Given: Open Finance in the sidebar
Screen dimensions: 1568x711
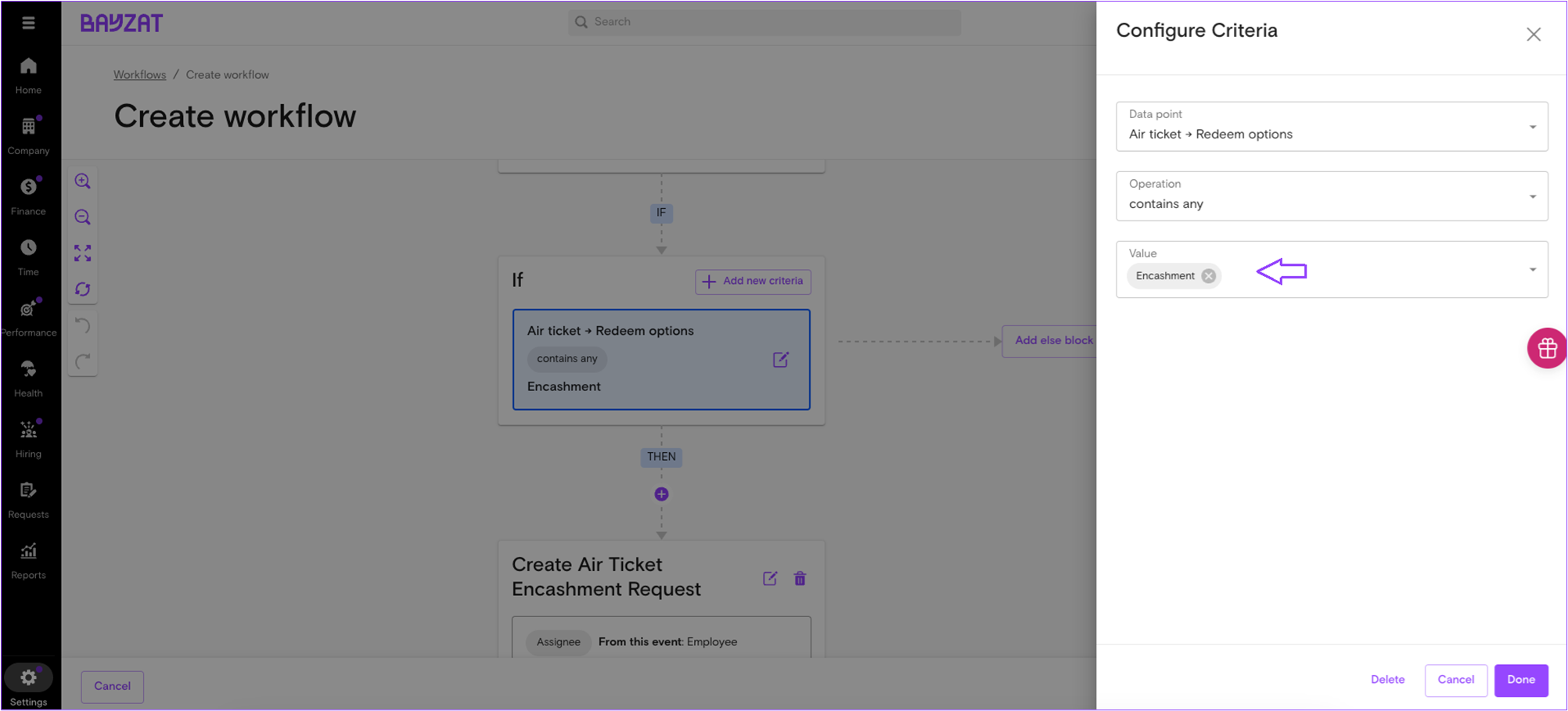Looking at the screenshot, I should click(x=28, y=196).
